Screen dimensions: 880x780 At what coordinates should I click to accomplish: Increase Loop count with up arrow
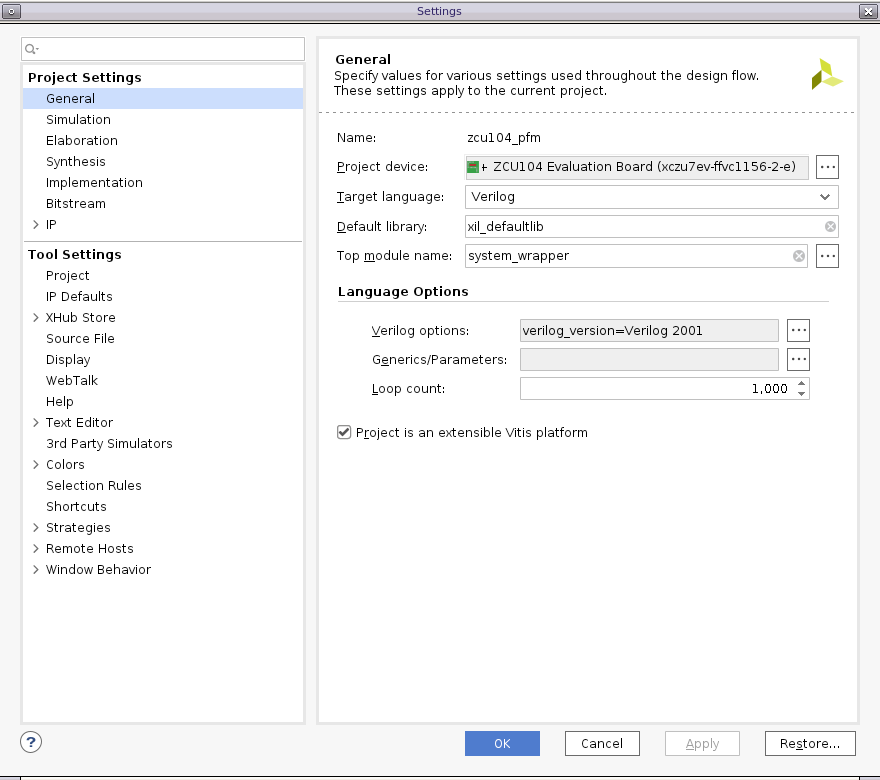802,383
